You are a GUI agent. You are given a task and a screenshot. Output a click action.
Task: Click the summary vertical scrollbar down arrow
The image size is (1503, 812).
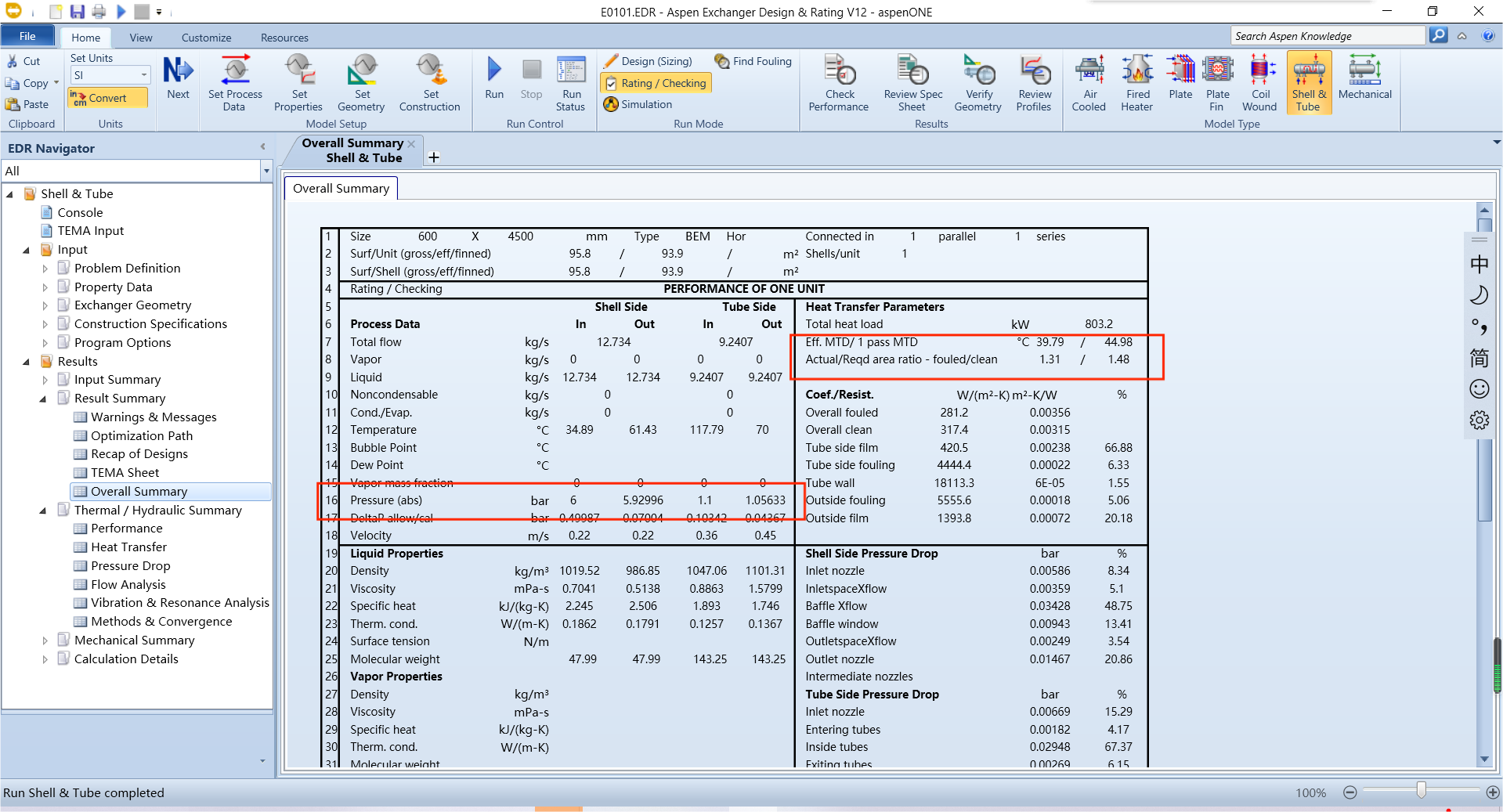pyautogui.click(x=1484, y=760)
